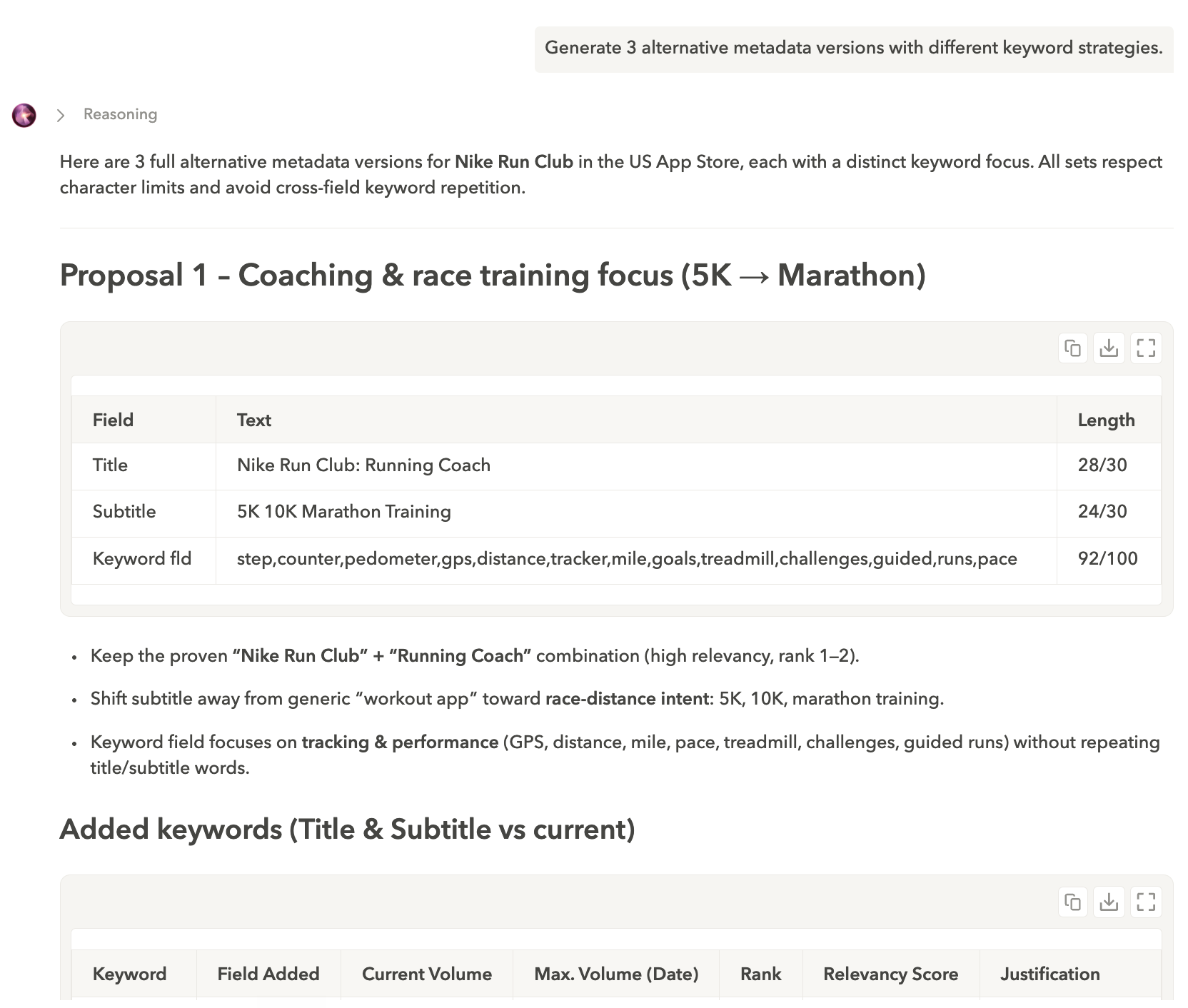Click the Keyword column header

click(129, 974)
